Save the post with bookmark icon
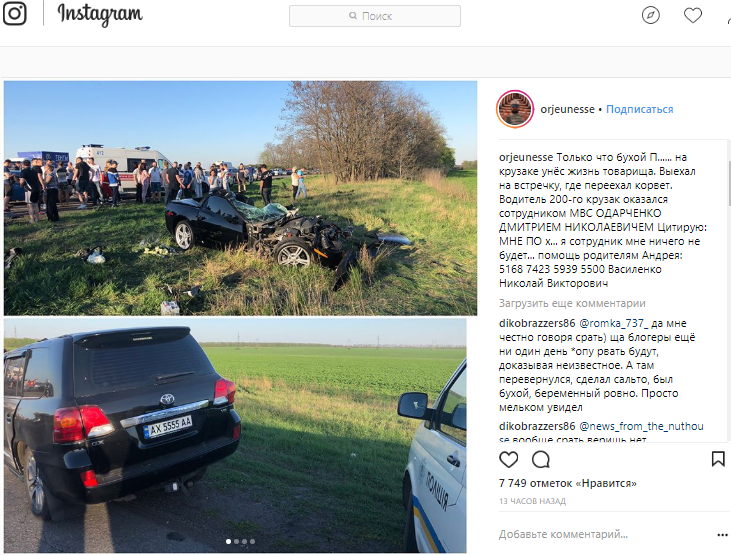Screen dimensions: 731x555 [718, 459]
